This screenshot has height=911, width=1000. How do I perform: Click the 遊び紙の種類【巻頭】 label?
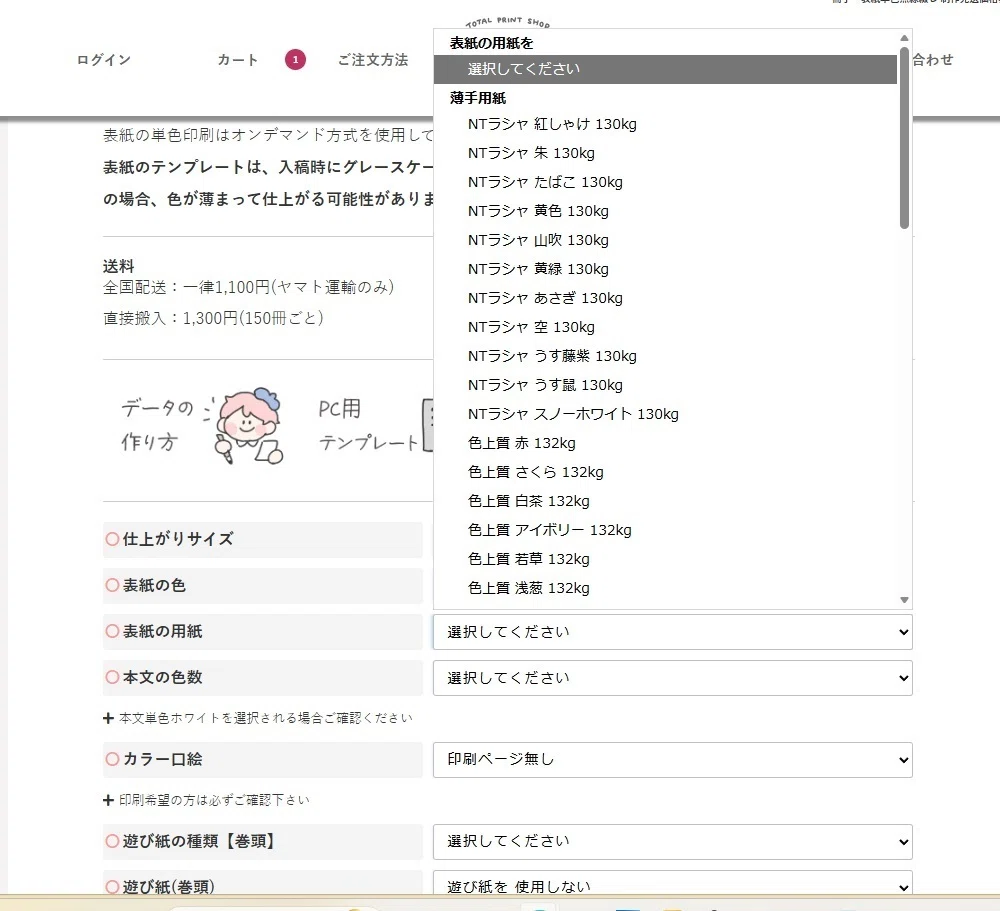tap(201, 841)
